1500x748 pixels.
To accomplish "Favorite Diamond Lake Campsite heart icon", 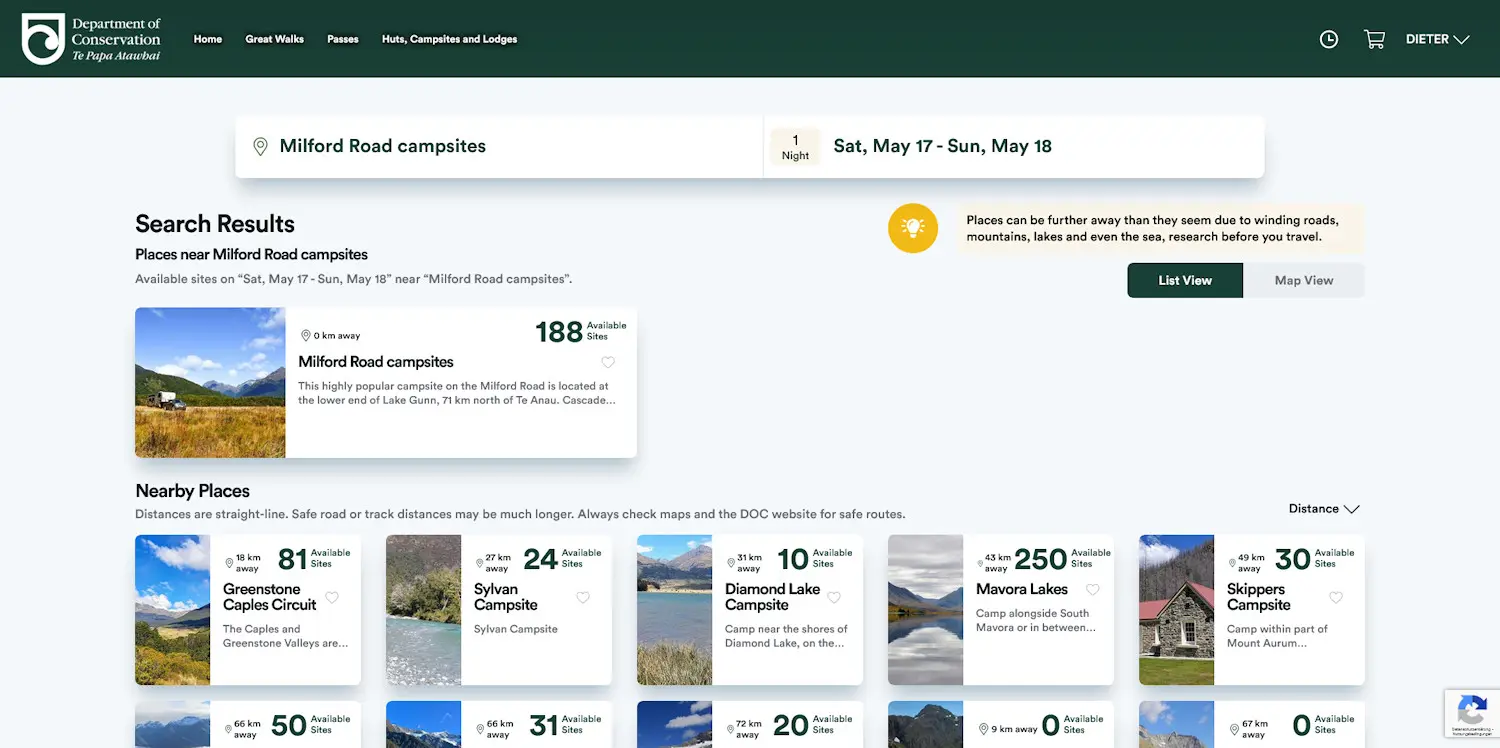I will 834,597.
